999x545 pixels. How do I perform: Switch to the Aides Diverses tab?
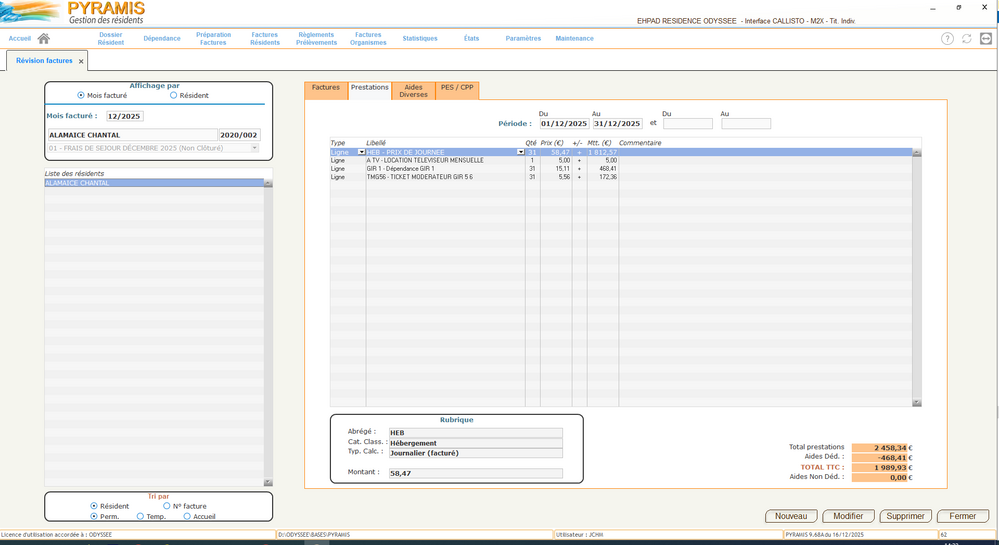pyautogui.click(x=413, y=91)
